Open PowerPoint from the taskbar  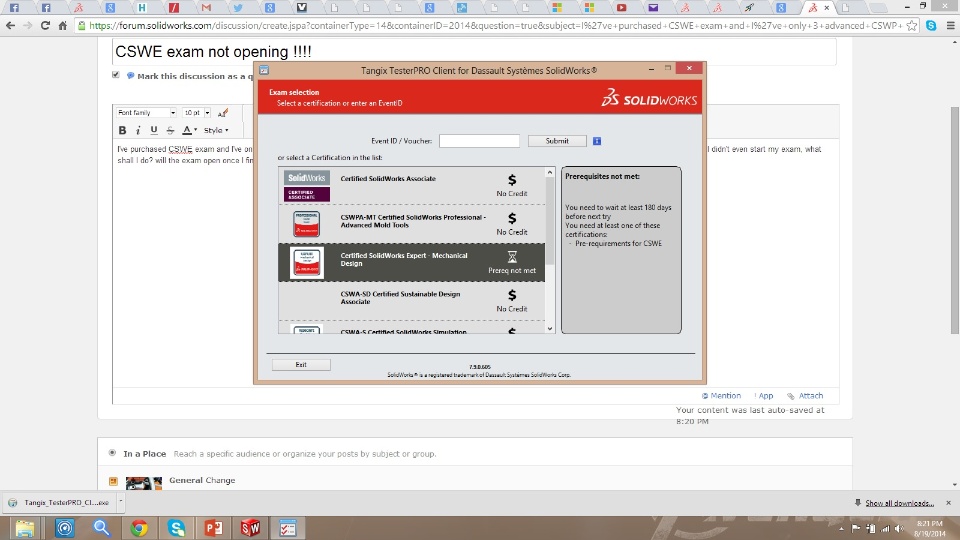pyautogui.click(x=214, y=528)
